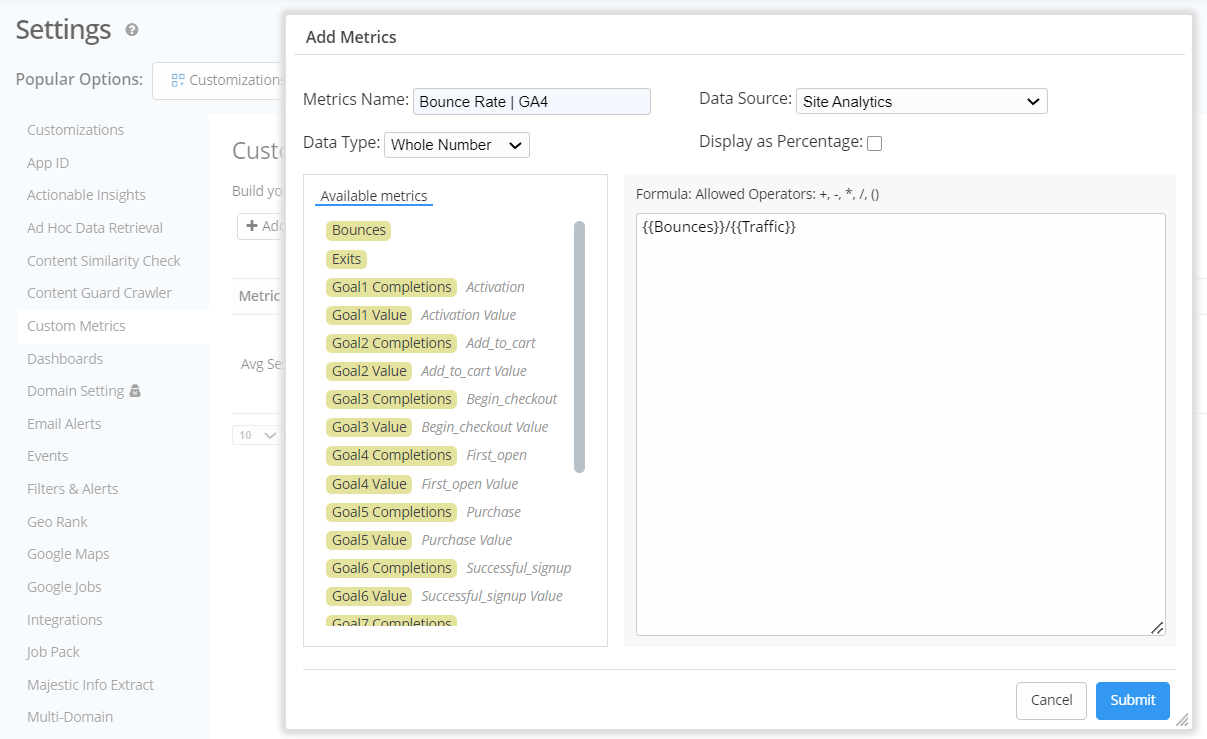Add the Goal5 Completions metric tag

(x=391, y=512)
